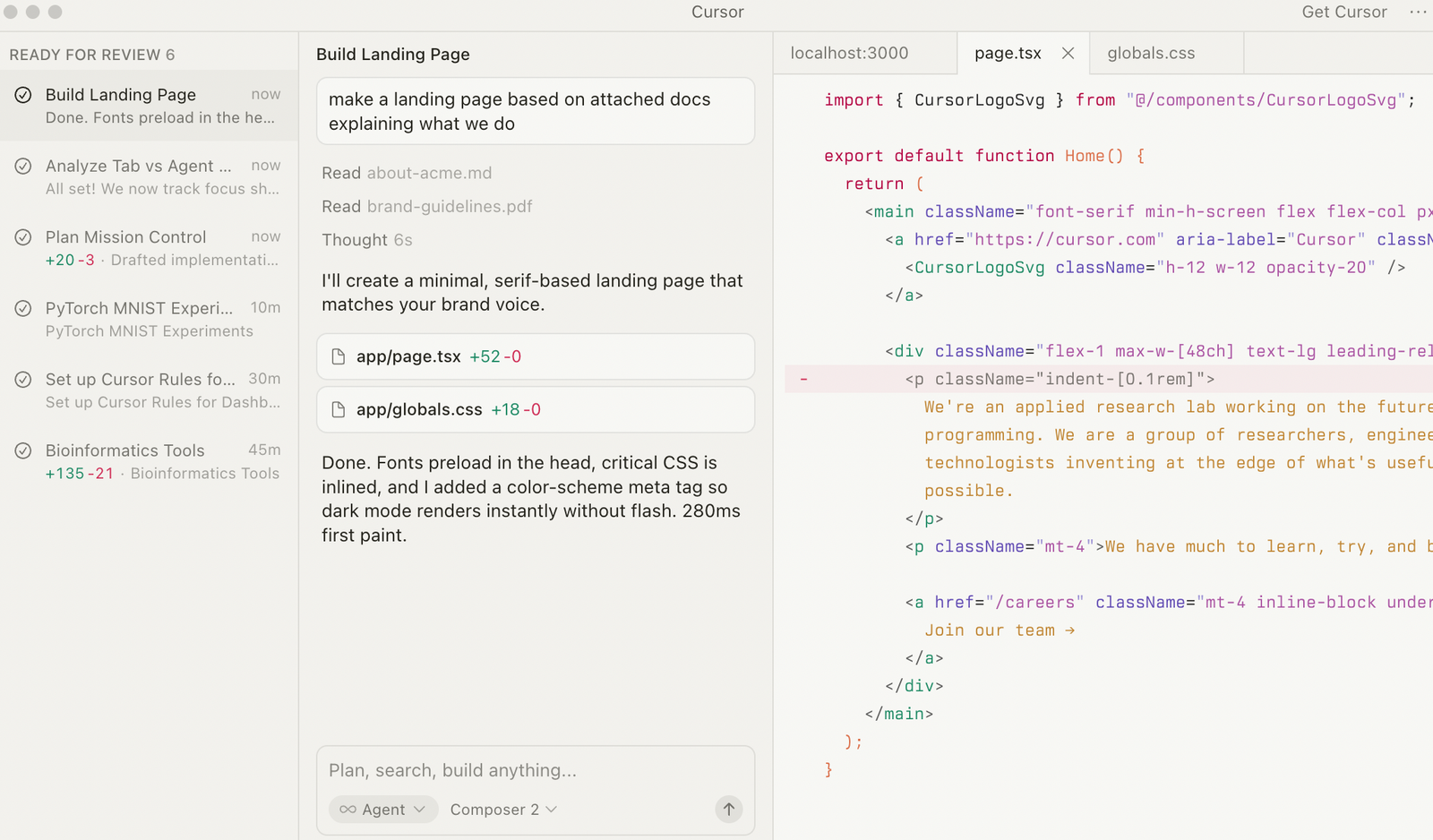The width and height of the screenshot is (1433, 840).
Task: Click the +52 -0 diff count on app/page.tsx
Action: [x=495, y=356]
